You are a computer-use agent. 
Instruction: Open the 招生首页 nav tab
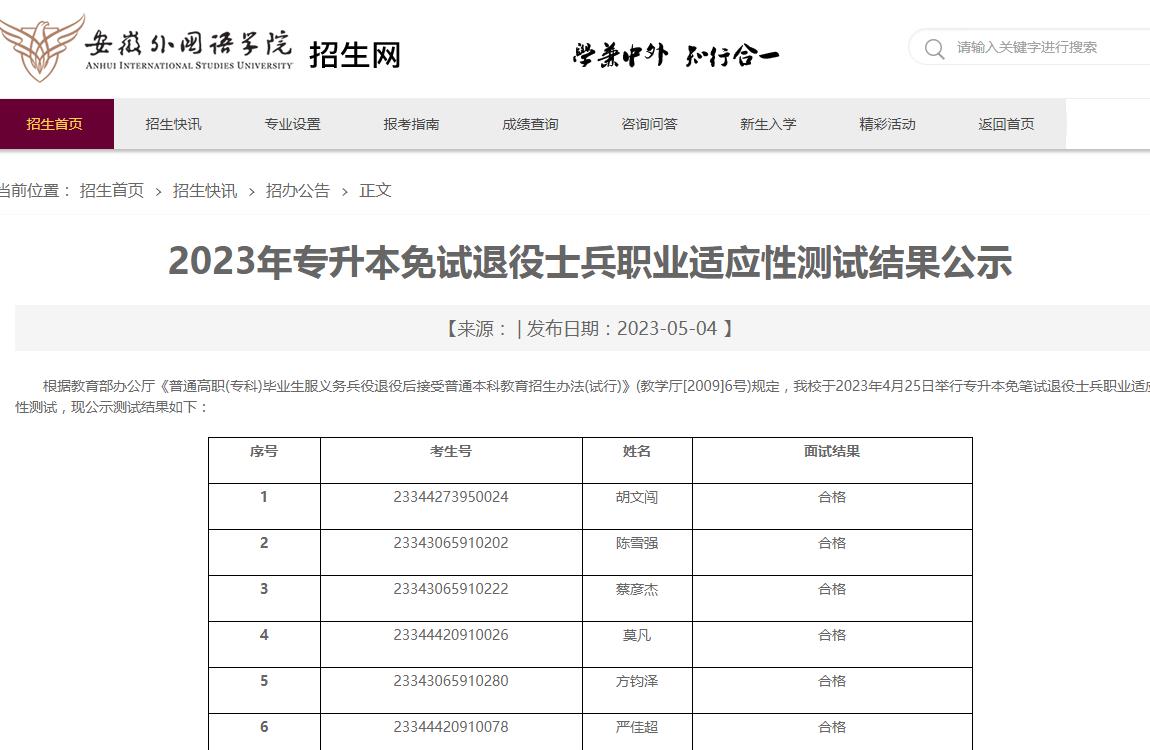pos(55,124)
